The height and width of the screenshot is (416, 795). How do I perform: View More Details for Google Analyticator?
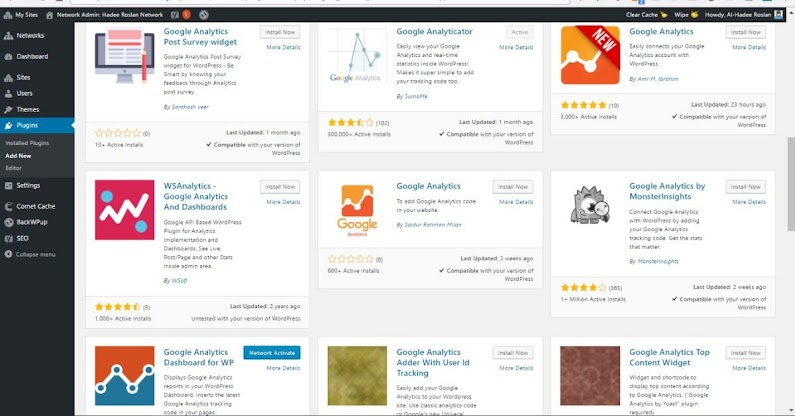[x=516, y=47]
